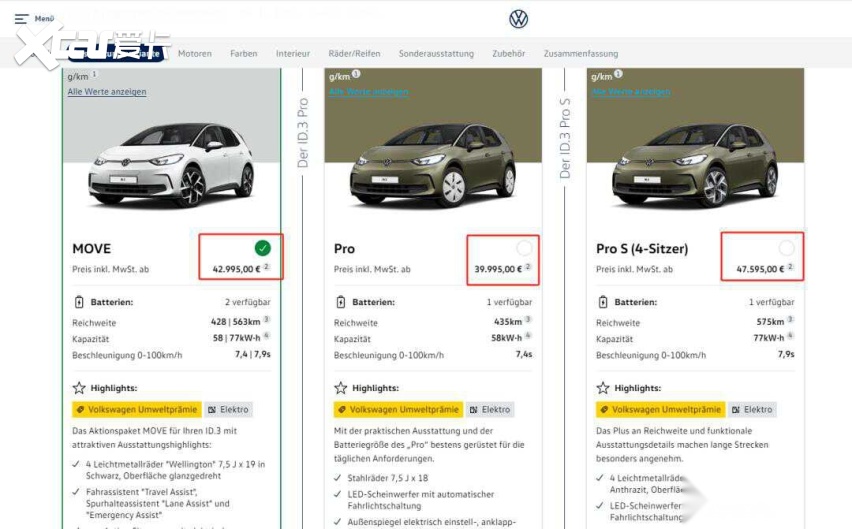
Task: Click Alle Werte anzeigen link in Pro S card
Action: click(x=631, y=92)
